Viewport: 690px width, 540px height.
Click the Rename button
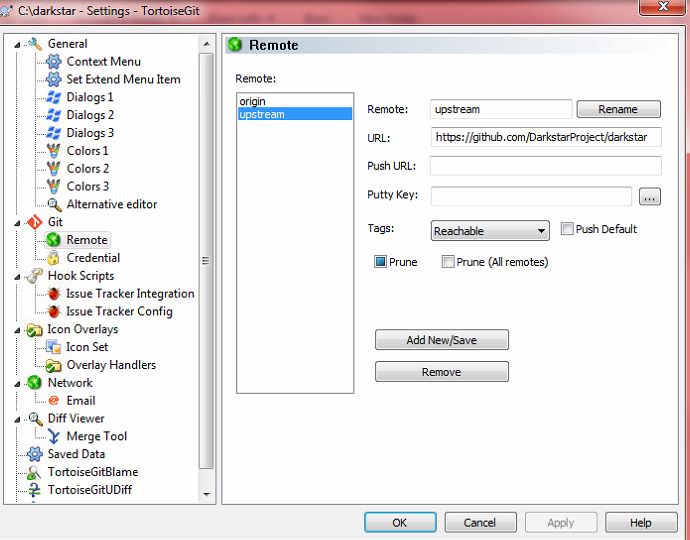pyautogui.click(x=618, y=109)
